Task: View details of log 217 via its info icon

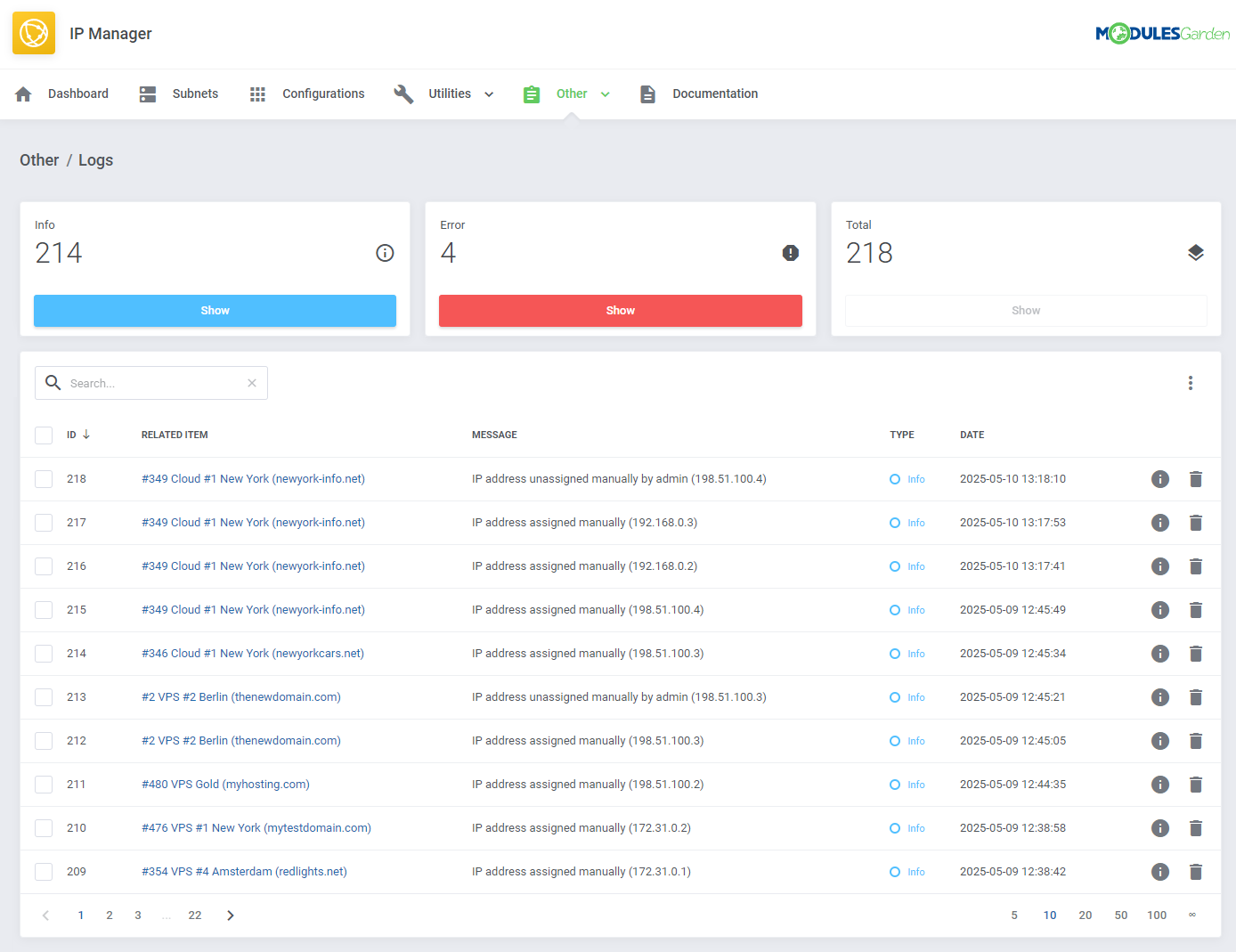Action: coord(1159,522)
